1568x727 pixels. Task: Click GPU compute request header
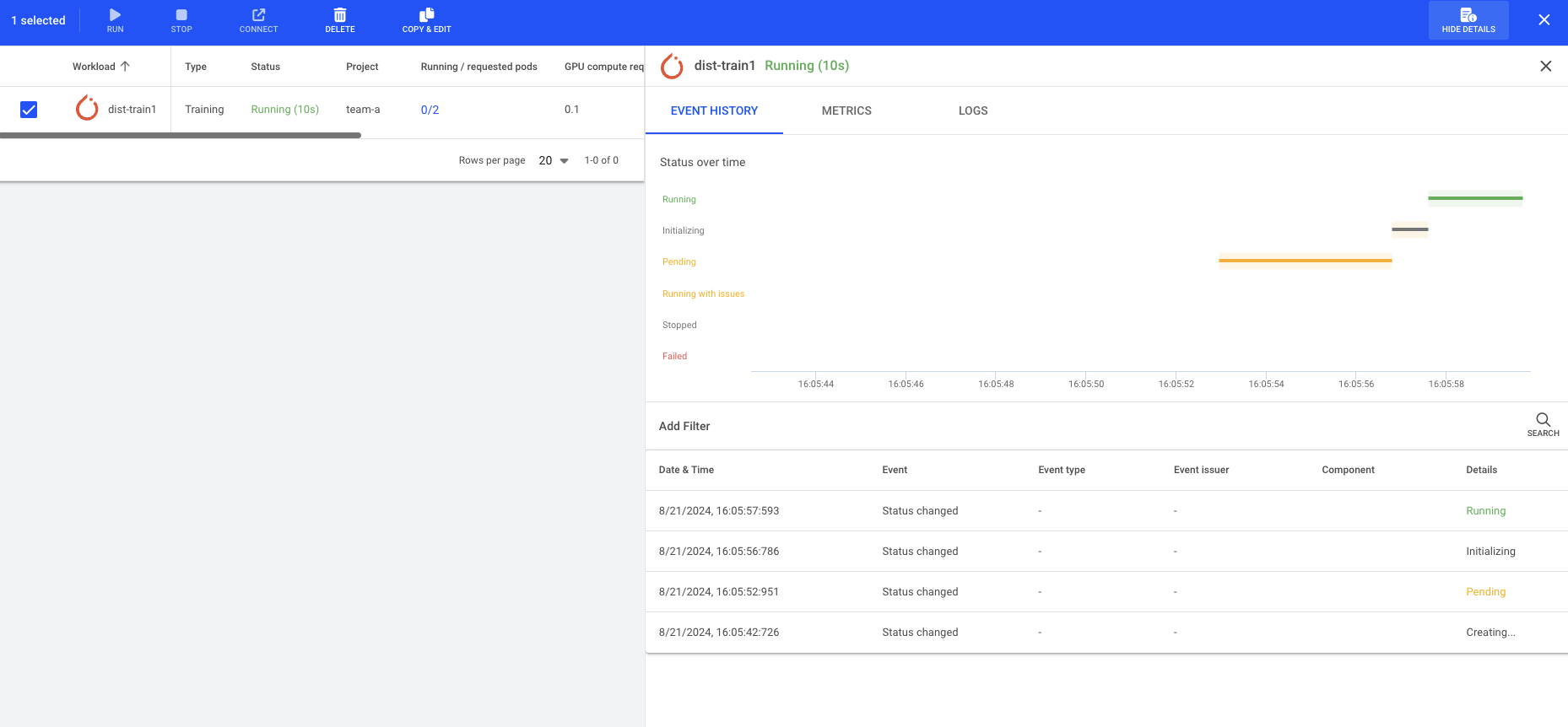603,67
